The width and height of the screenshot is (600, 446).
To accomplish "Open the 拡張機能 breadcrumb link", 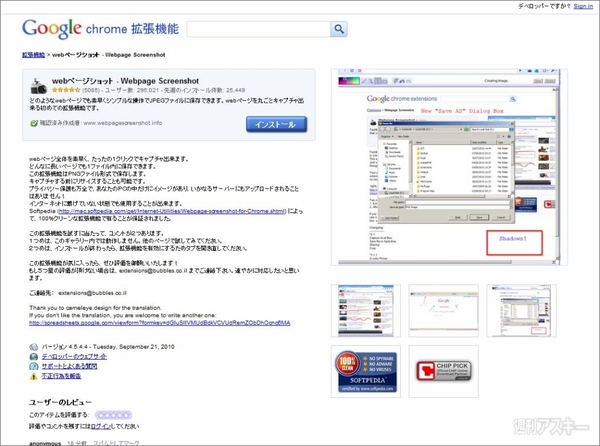I will tap(33, 55).
